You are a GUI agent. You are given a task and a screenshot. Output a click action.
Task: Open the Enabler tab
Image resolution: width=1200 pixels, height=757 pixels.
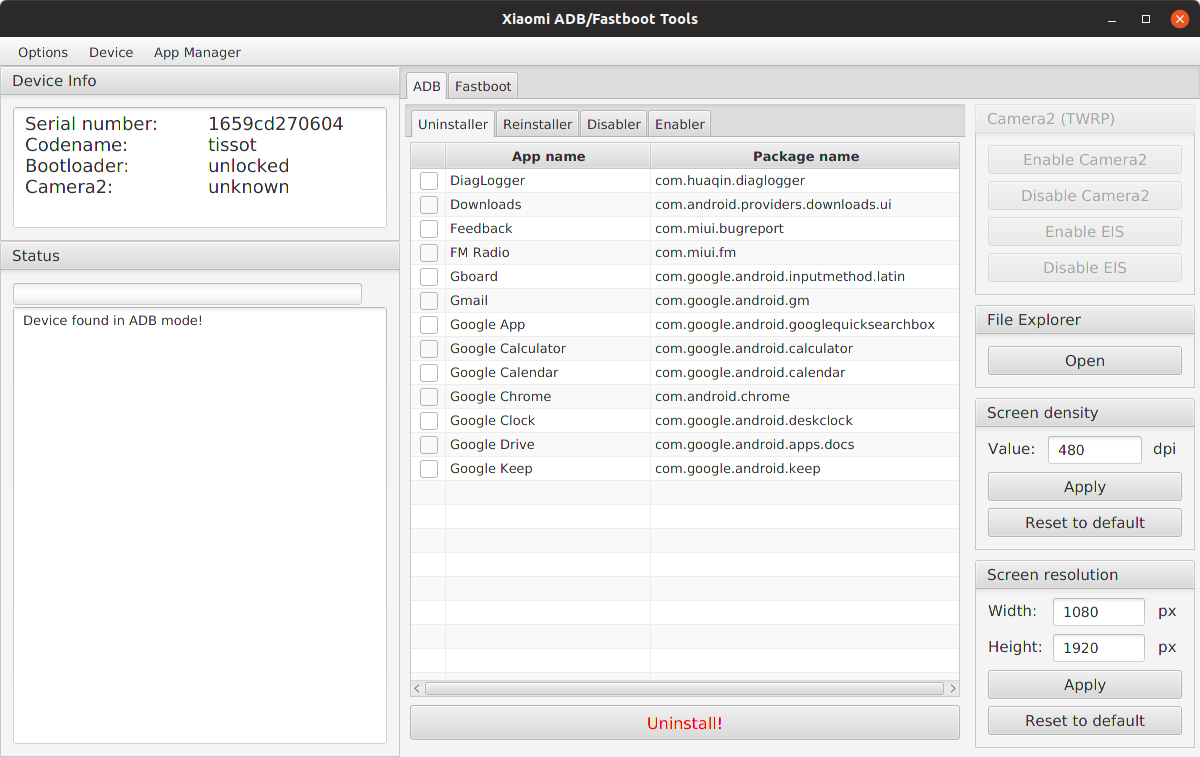point(679,124)
